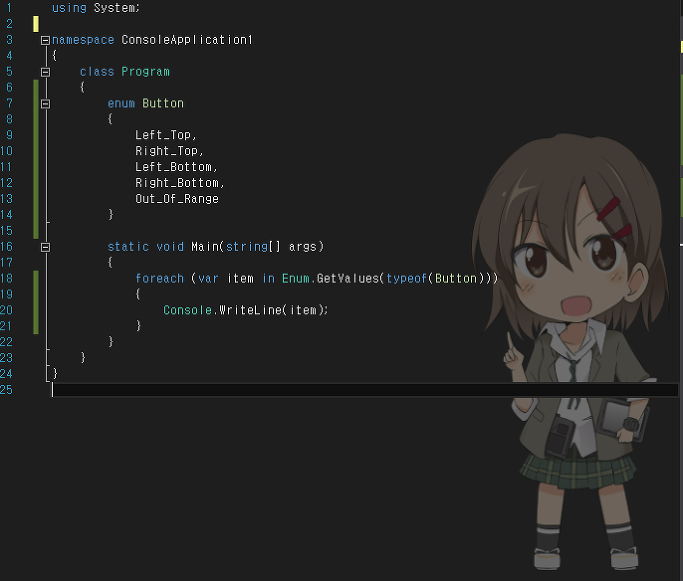Click the 'Program' class name

(145, 72)
